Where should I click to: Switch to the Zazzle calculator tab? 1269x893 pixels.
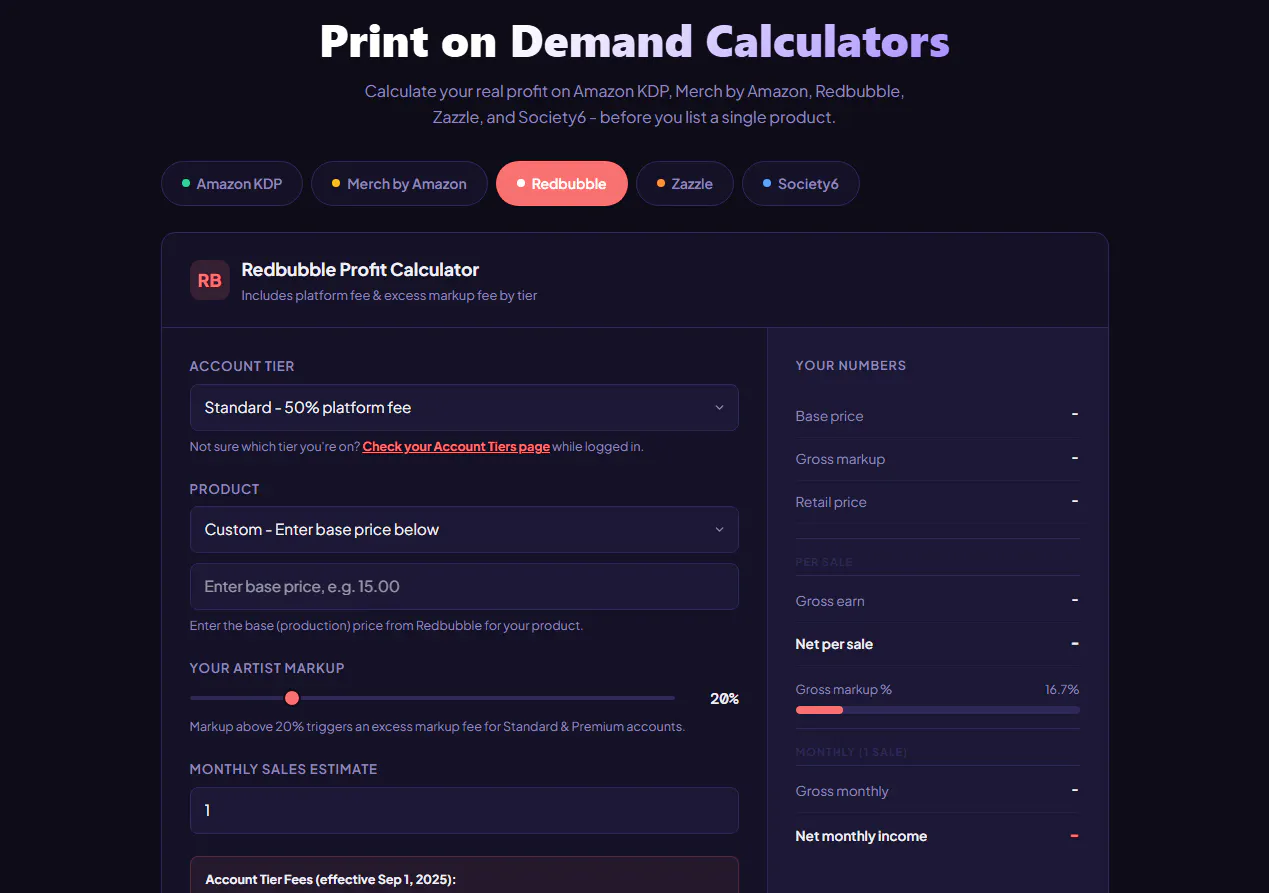pos(685,184)
